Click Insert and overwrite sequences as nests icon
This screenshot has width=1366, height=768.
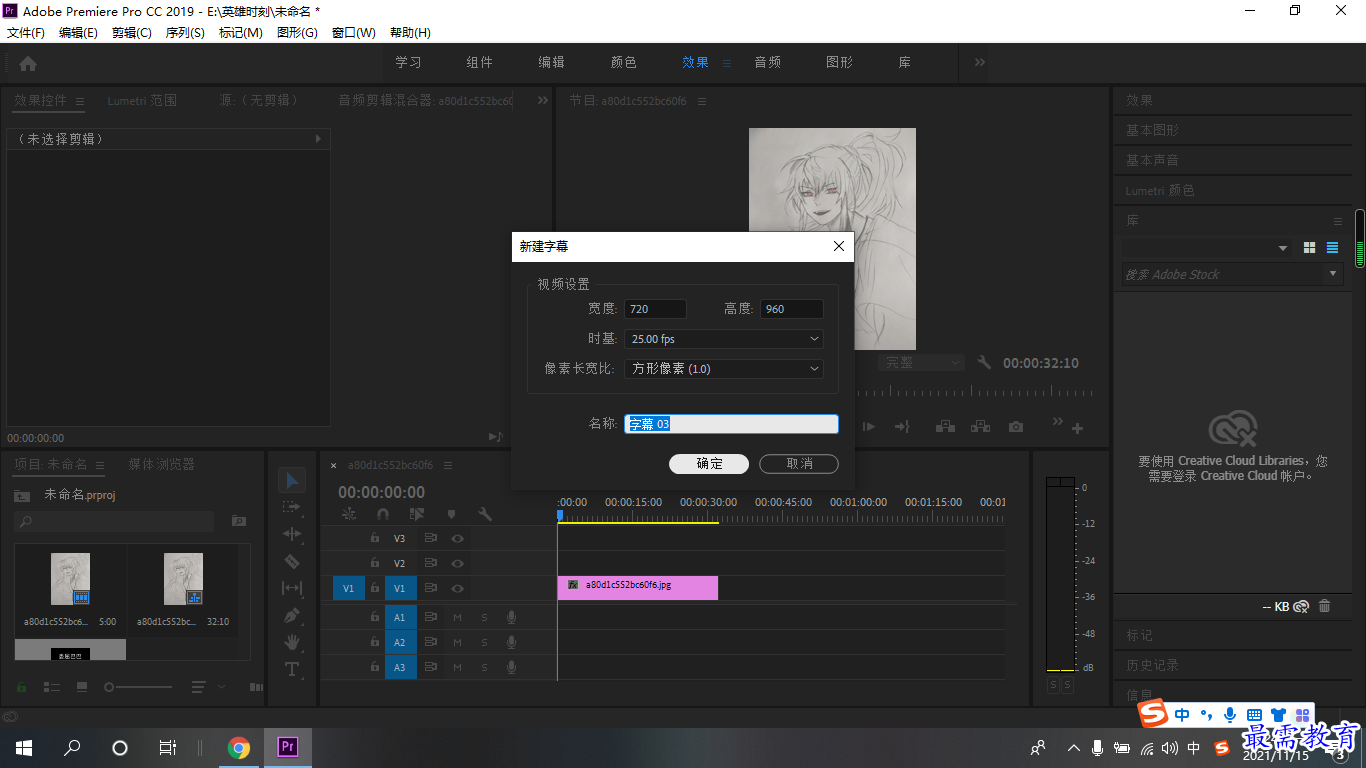(349, 514)
